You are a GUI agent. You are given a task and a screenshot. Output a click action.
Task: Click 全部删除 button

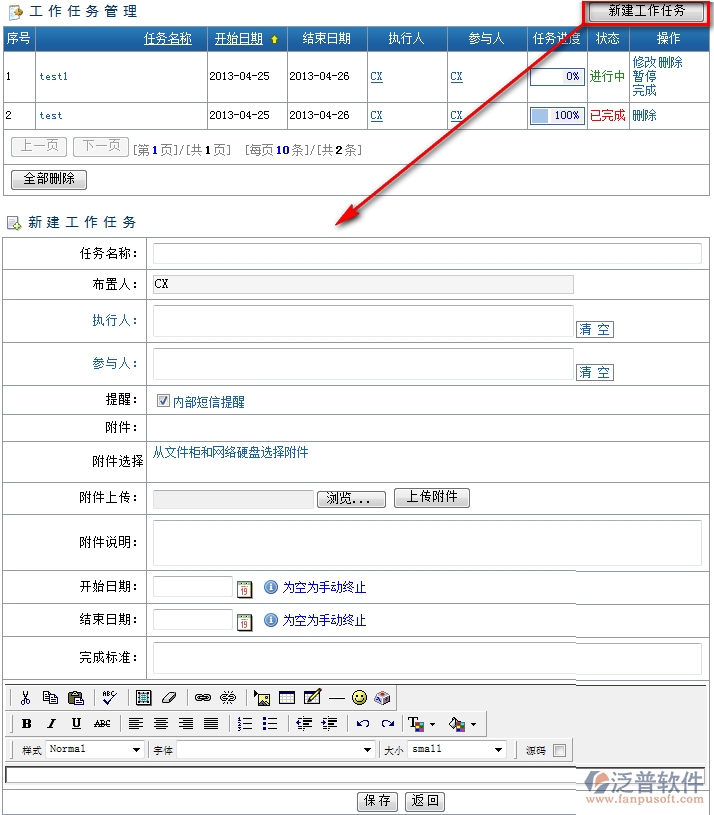pyautogui.click(x=49, y=179)
